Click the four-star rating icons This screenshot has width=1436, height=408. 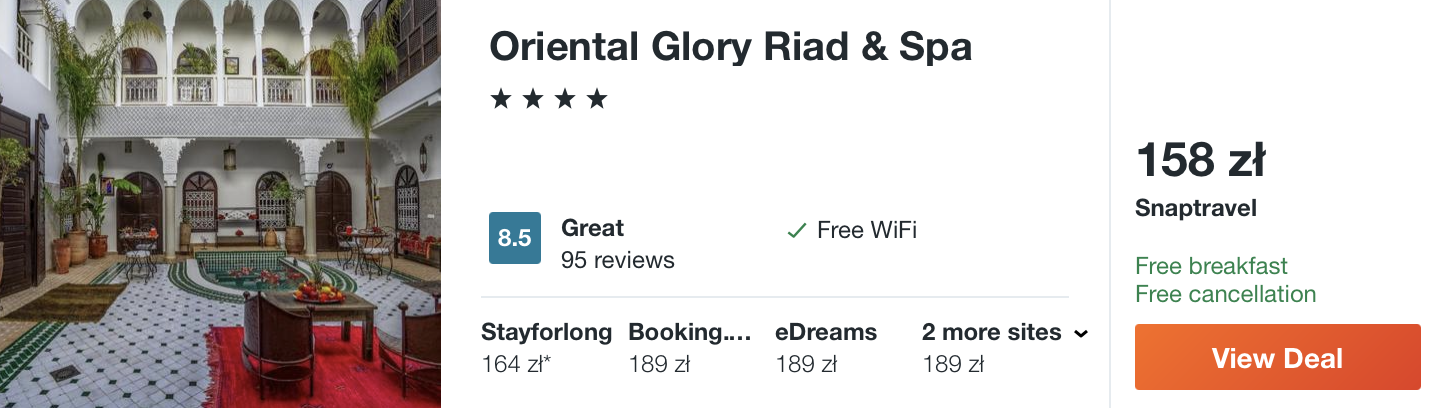coord(549,99)
